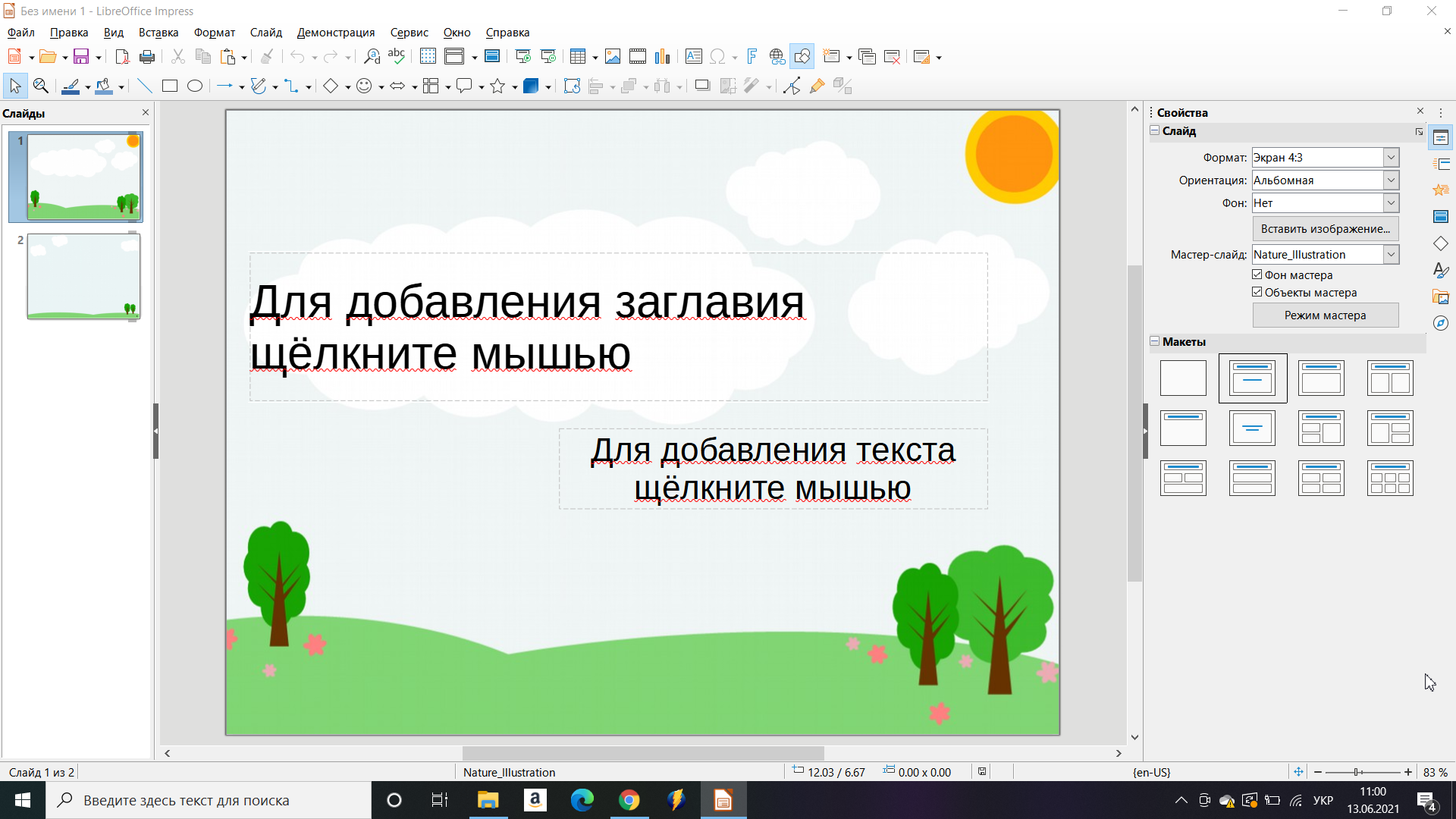Image resolution: width=1456 pixels, height=819 pixels.
Task: Open the Gallery sidebar panel
Action: point(1441,297)
